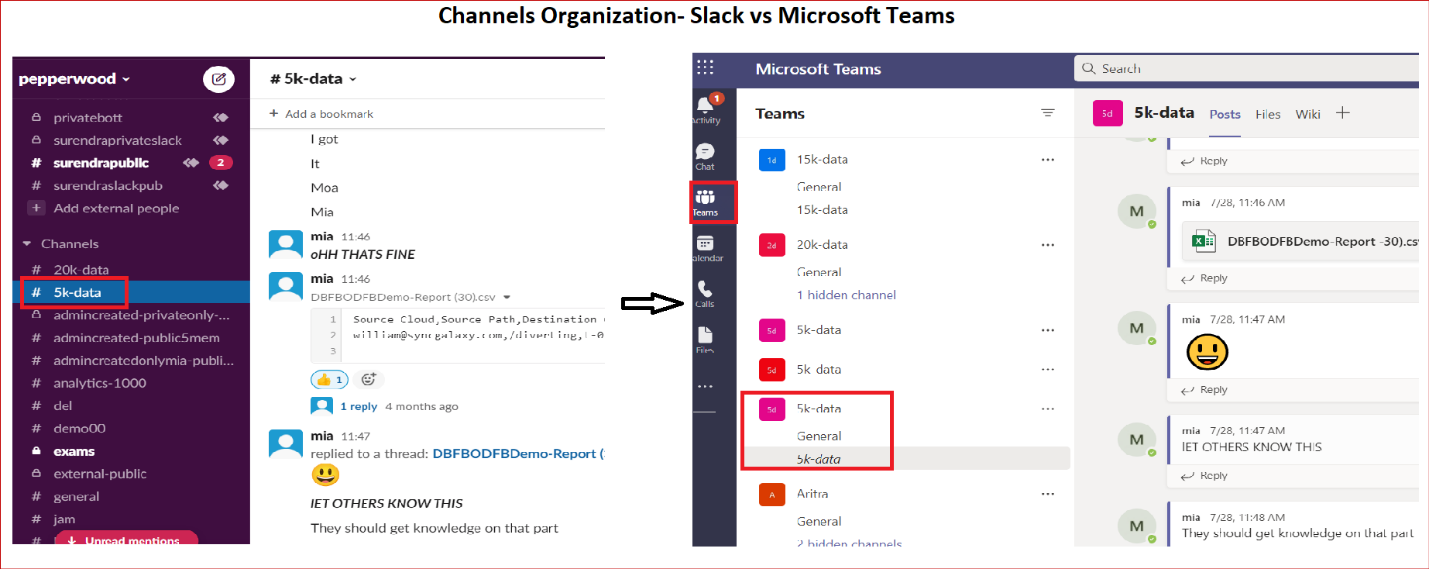Open the DBFBODFBDemo-Report thread link in Slack
This screenshot has width=1429, height=569.
[x=517, y=454]
